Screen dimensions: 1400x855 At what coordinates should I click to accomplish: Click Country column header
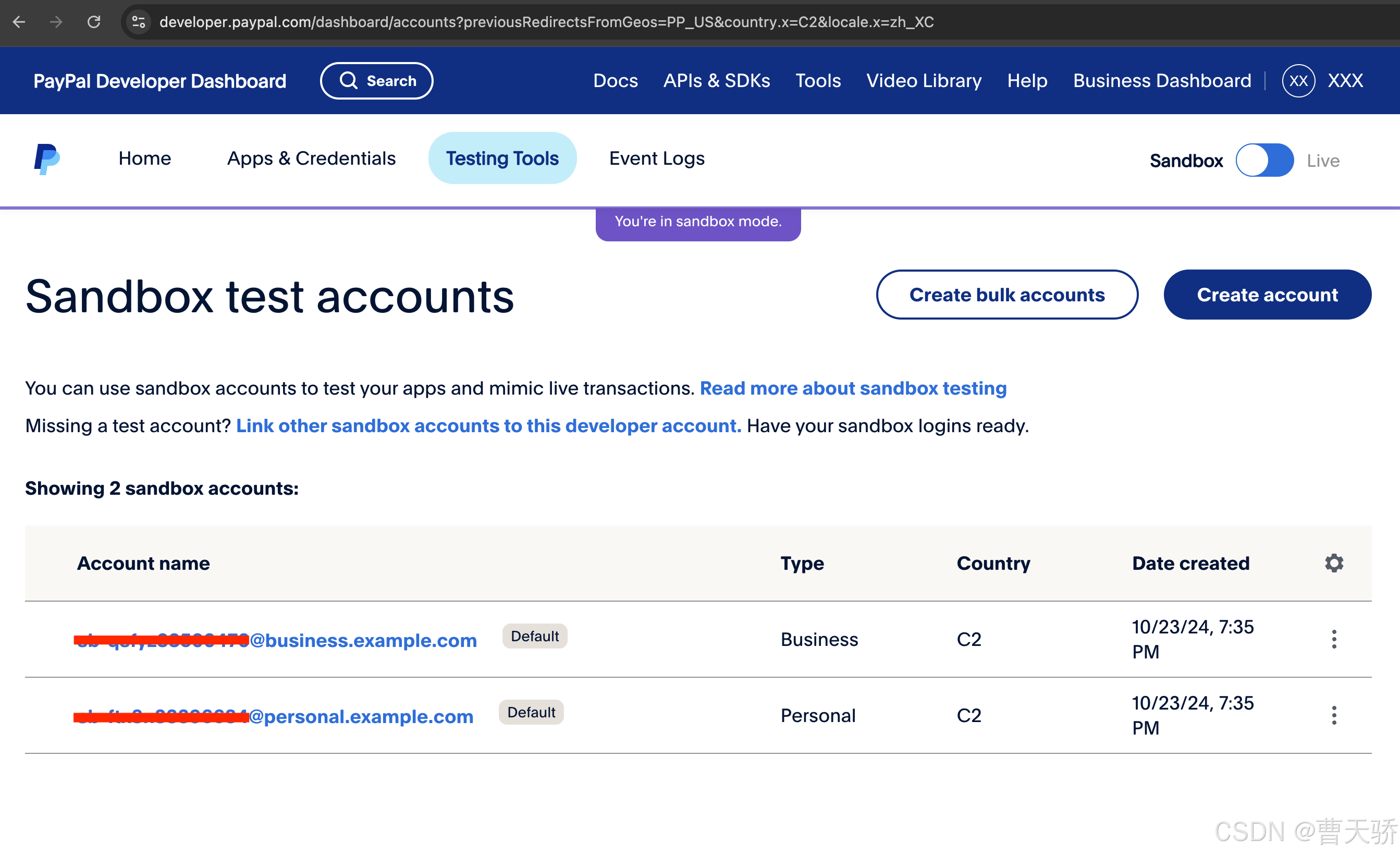click(x=993, y=564)
